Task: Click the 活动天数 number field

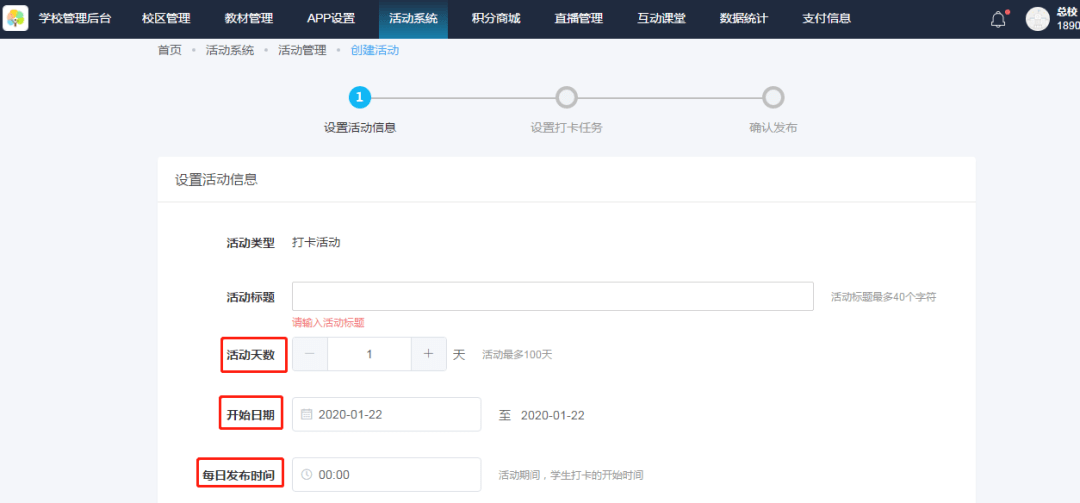Action: tap(369, 354)
